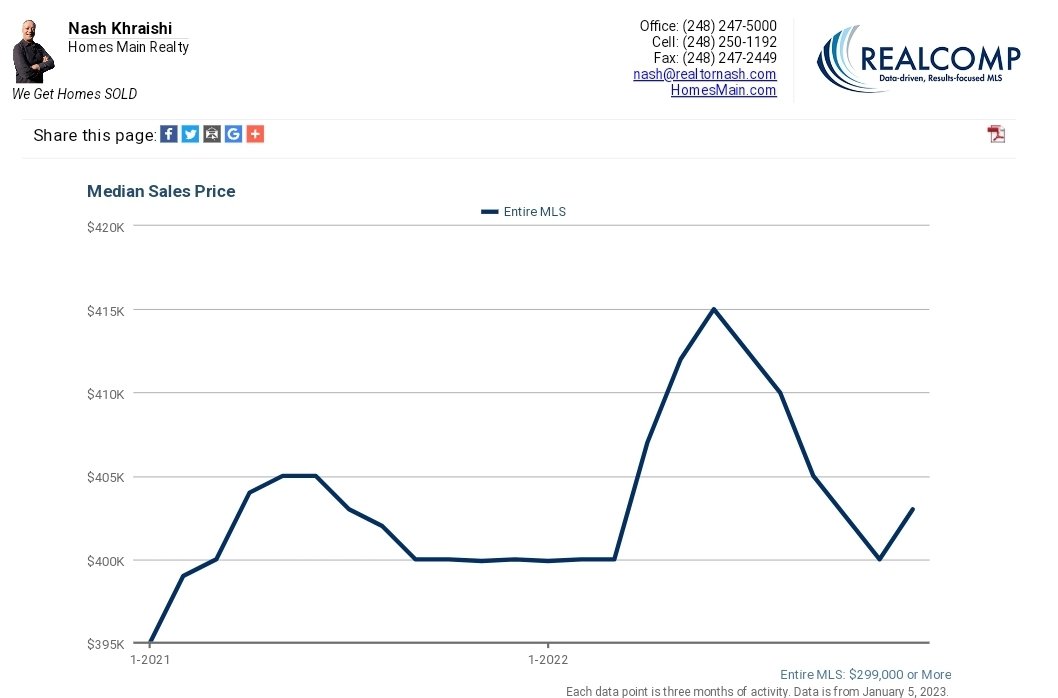Share this page on Facebook
Image resolution: width=1058 pixels, height=698 pixels.
pyautogui.click(x=168, y=133)
